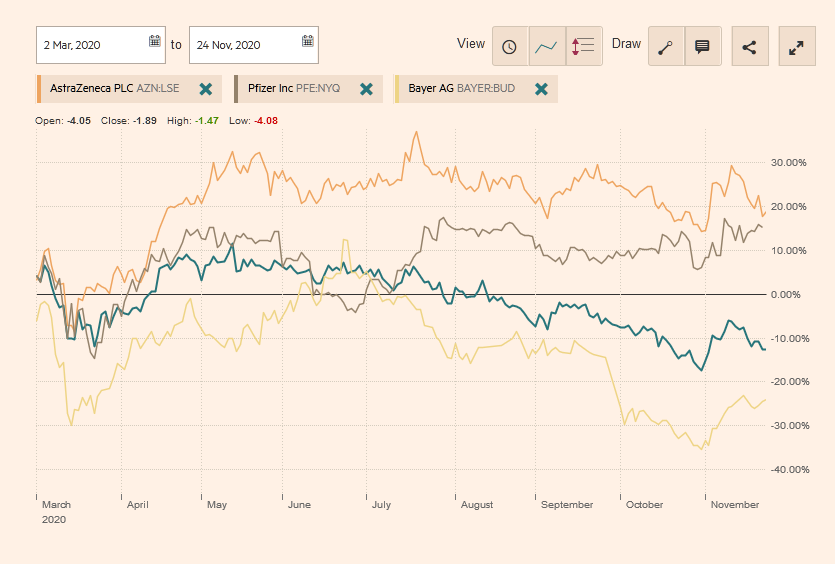Image resolution: width=835 pixels, height=564 pixels.
Task: Click the Bayer AG BAYER:BUD label
Action: pyautogui.click(x=462, y=89)
